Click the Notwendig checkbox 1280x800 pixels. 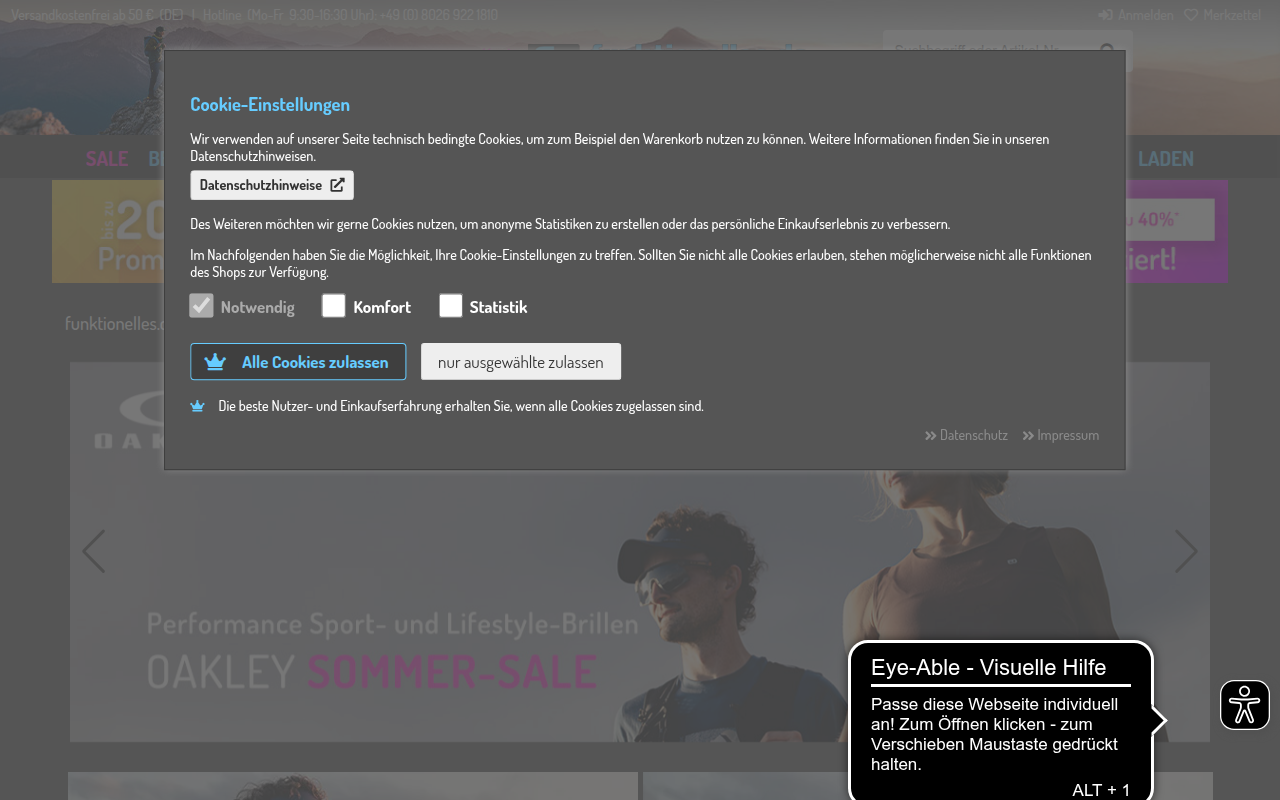(x=202, y=306)
